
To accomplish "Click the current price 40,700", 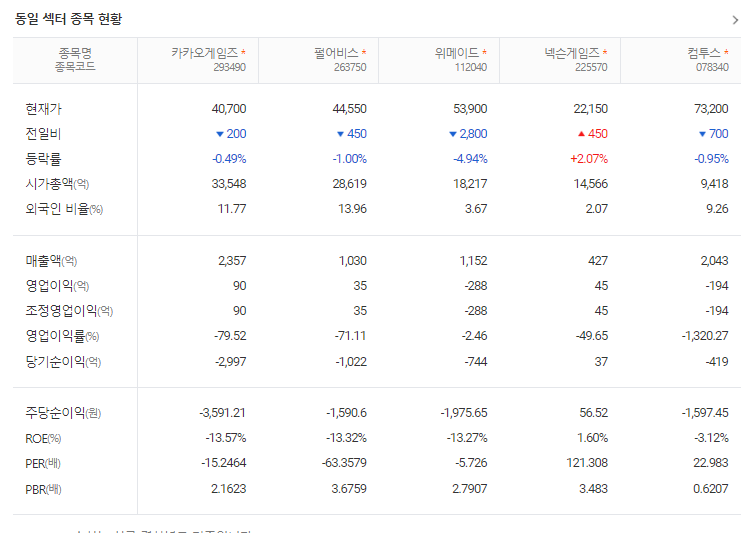I will click(229, 109).
